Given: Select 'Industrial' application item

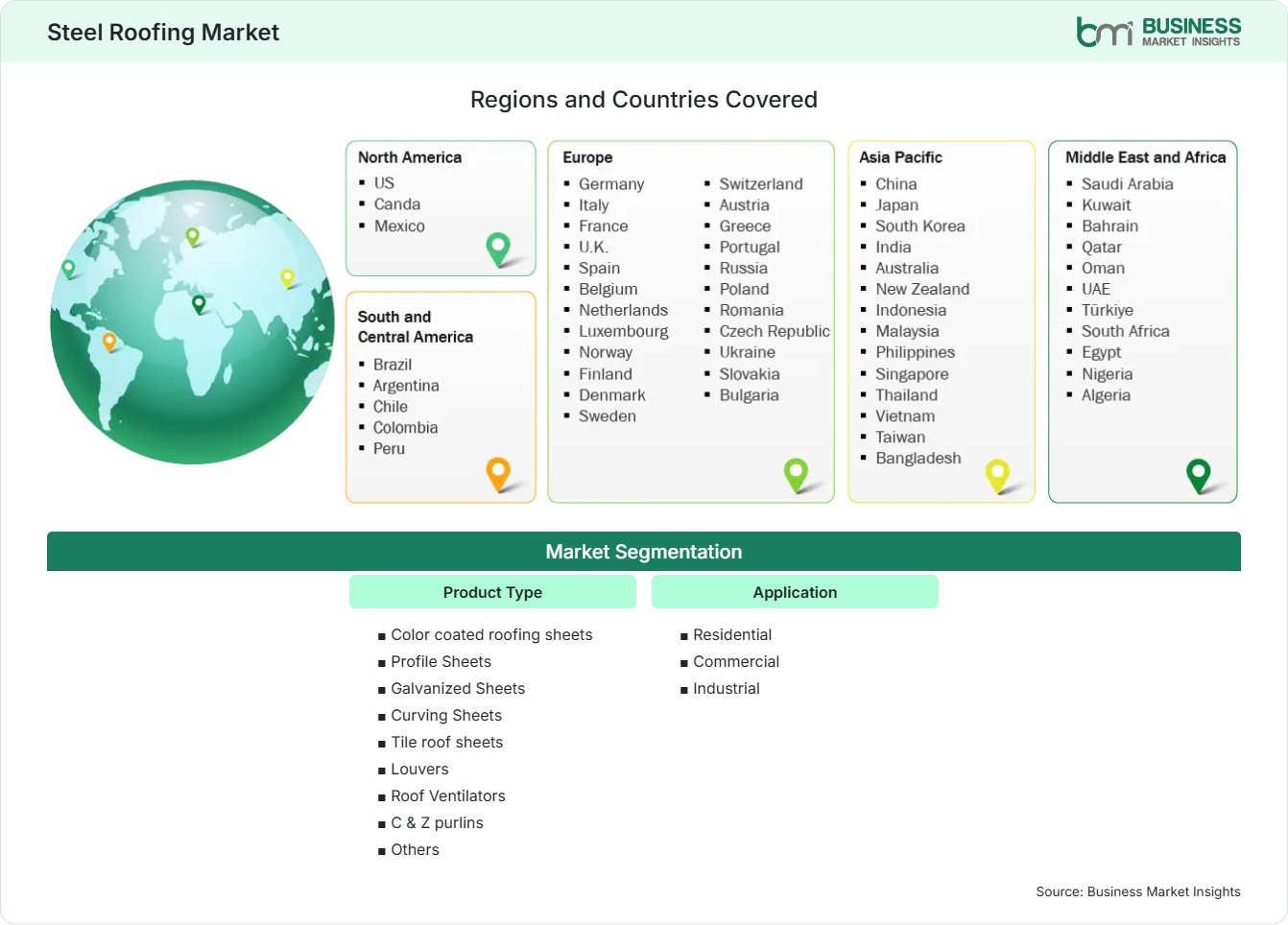Looking at the screenshot, I should point(727,688).
